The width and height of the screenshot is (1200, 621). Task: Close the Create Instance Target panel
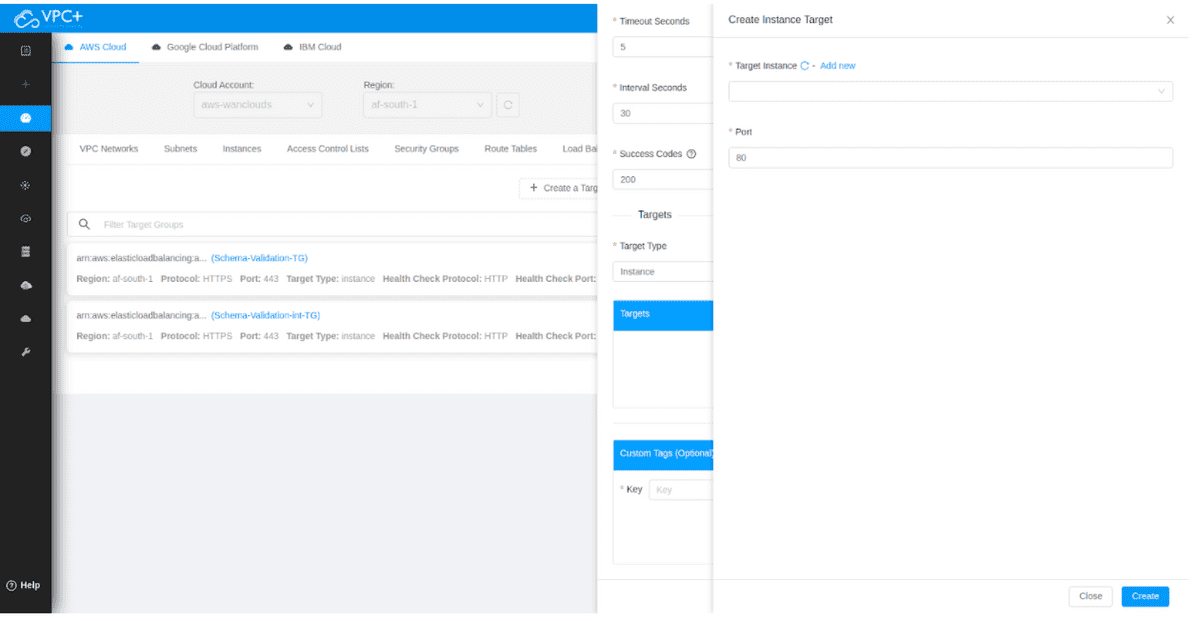[1170, 20]
